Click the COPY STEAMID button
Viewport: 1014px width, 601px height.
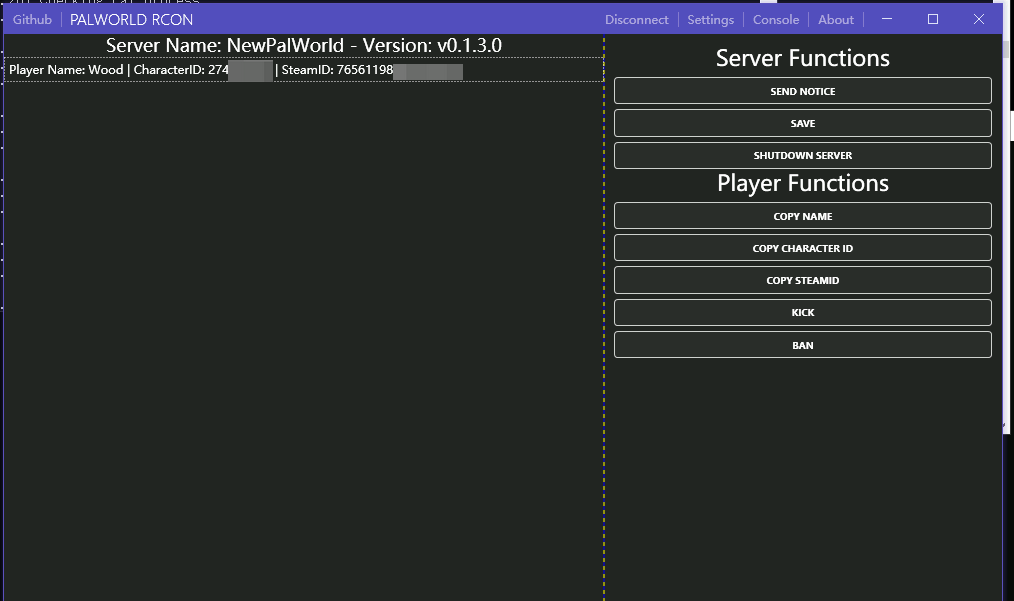tap(803, 280)
